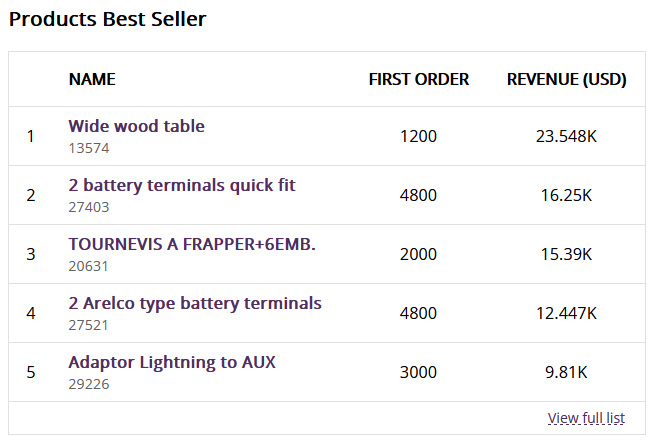Click the FIRST ORDER column header
Image resolution: width=654 pixels, height=444 pixels.
(419, 79)
